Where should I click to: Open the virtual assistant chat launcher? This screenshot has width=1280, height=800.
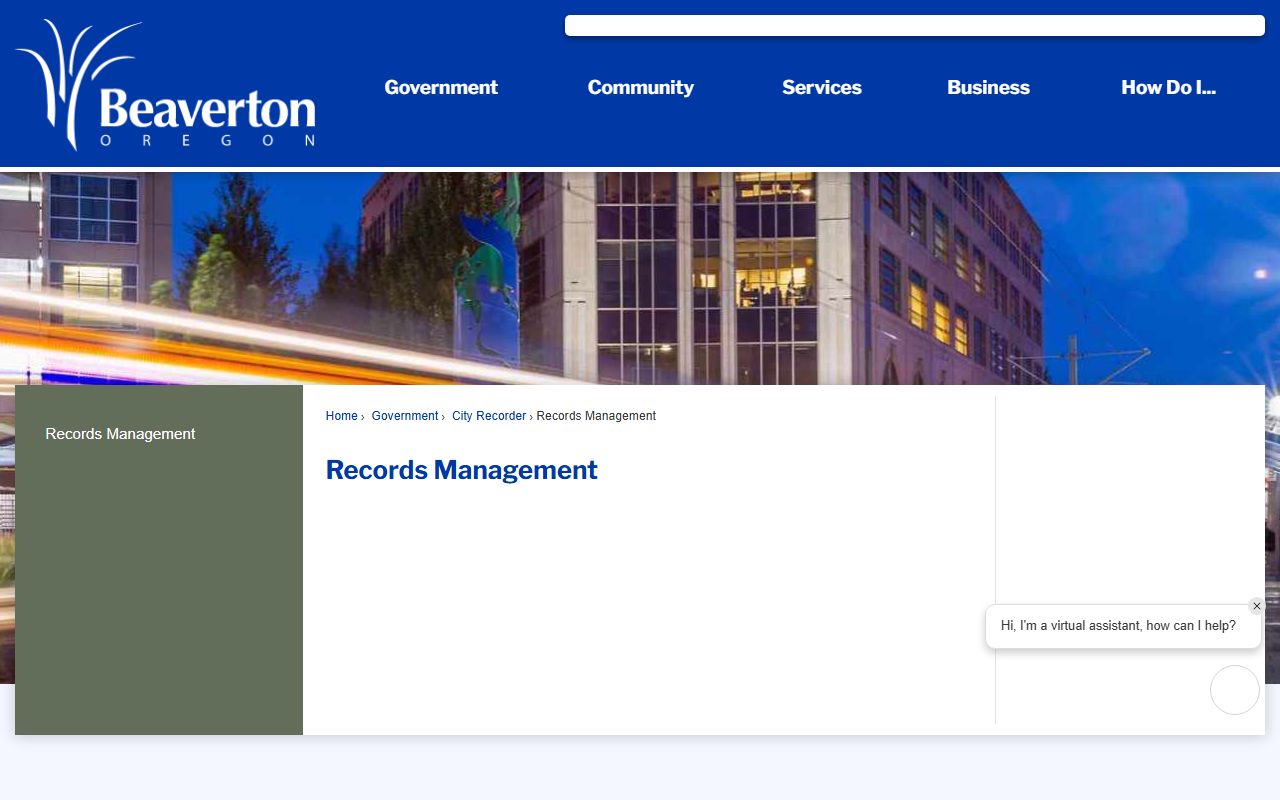pos(1235,690)
